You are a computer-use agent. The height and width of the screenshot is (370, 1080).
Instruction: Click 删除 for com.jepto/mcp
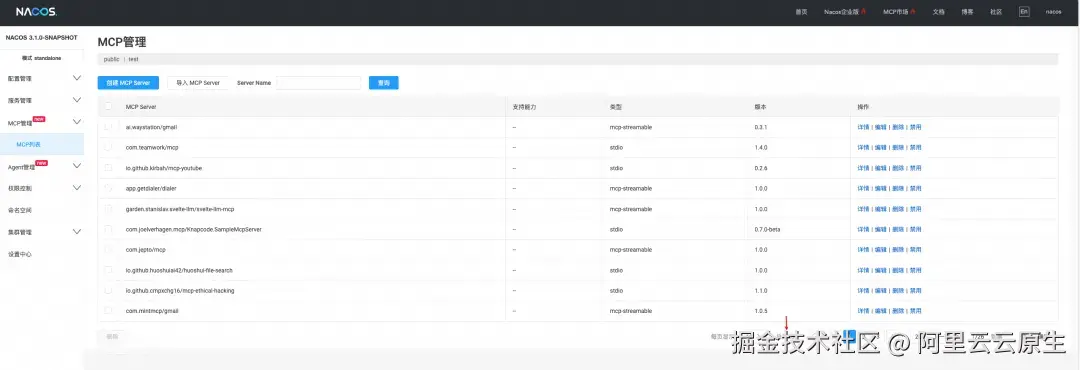[897, 249]
